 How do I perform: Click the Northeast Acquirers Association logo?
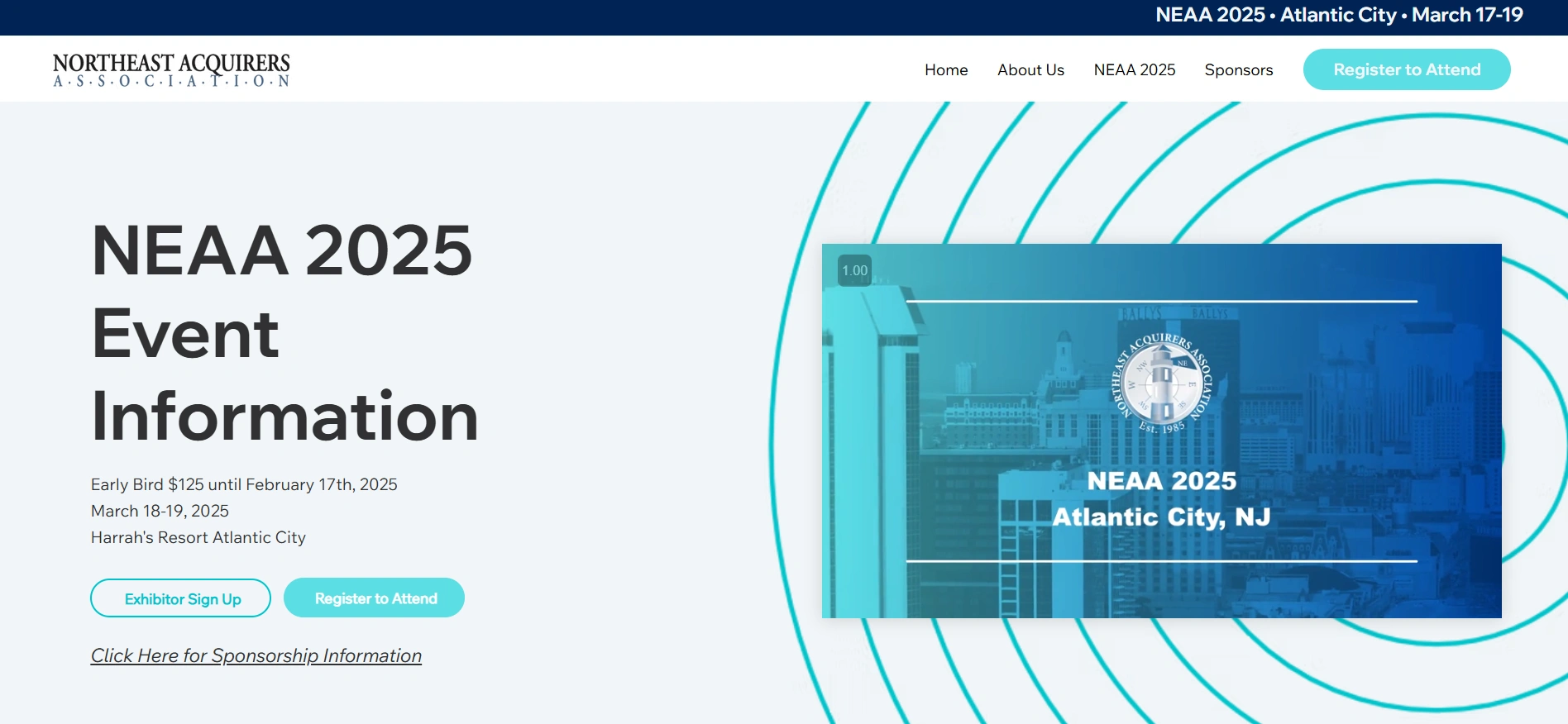click(x=171, y=69)
